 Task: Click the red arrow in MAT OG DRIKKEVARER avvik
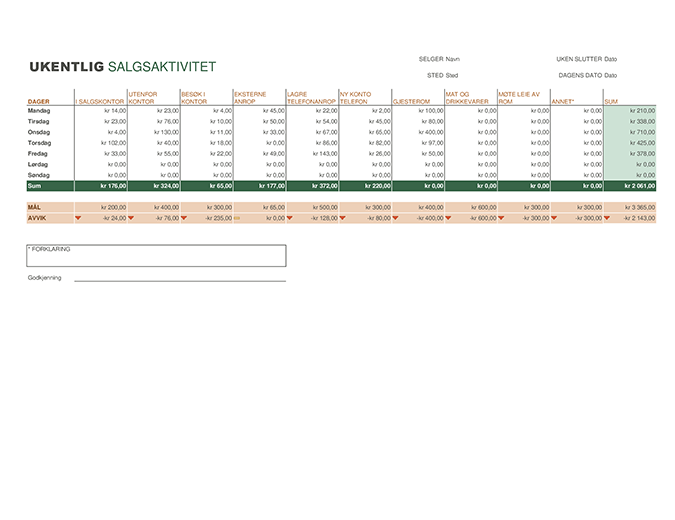448,218
